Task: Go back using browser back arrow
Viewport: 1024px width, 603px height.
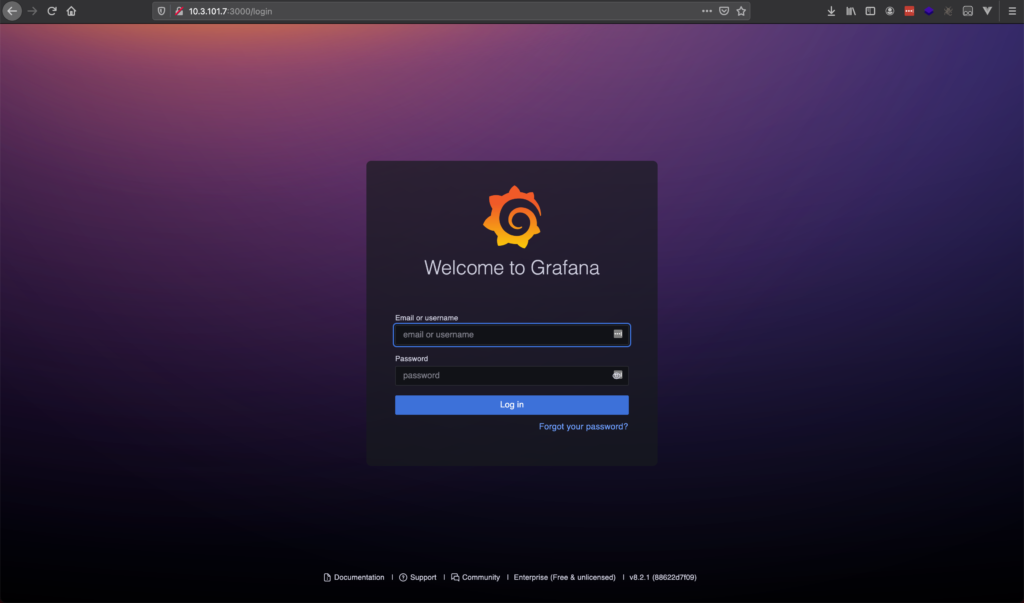Action: click(x=12, y=11)
